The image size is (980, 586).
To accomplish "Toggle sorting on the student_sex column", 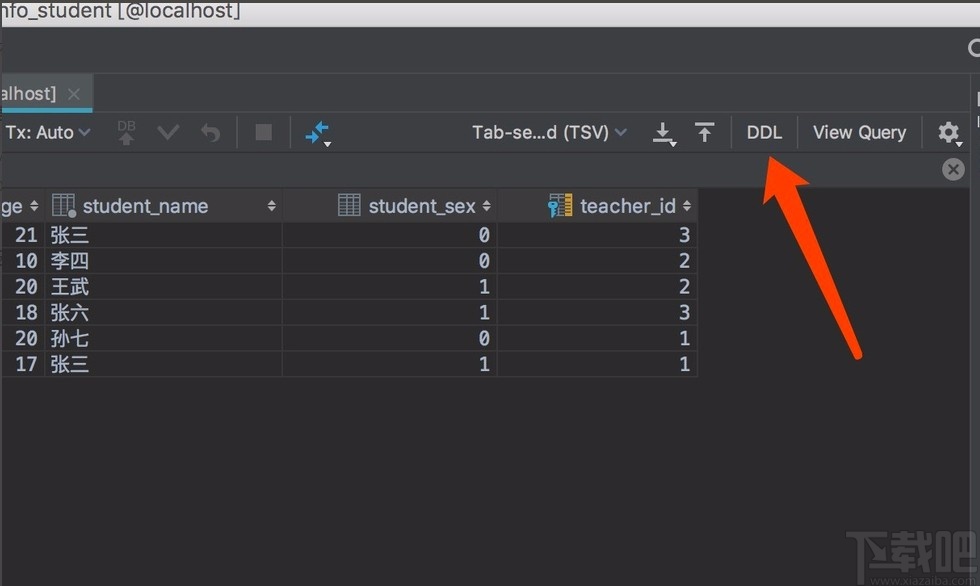I will 487,206.
